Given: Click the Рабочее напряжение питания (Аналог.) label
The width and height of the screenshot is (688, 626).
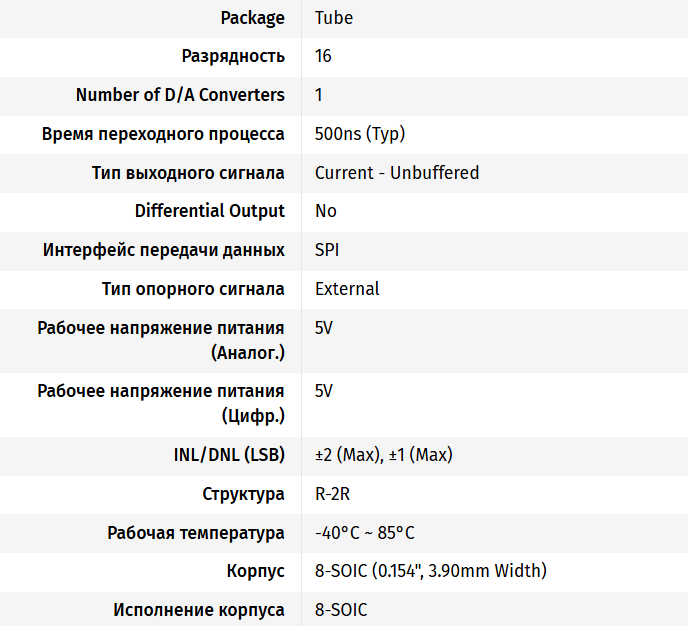Looking at the screenshot, I should (161, 340).
